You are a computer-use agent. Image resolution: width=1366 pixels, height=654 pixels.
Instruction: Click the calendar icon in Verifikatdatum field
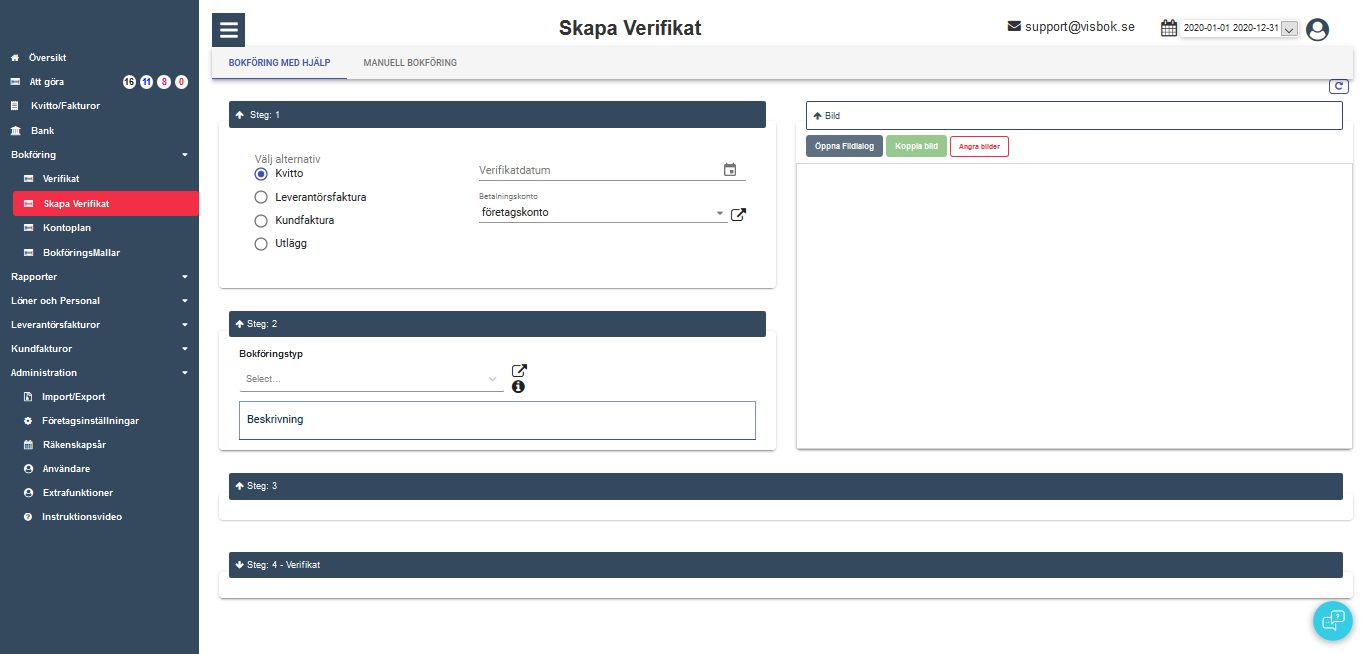click(x=730, y=170)
